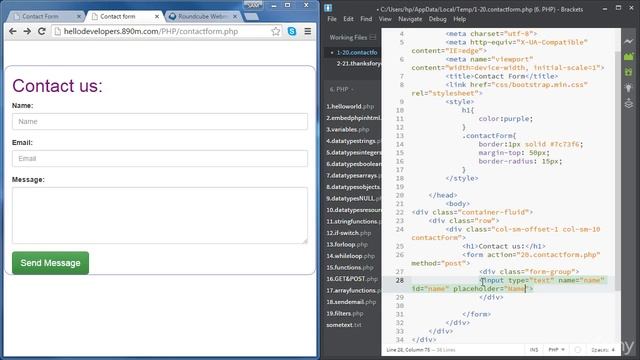Viewport: 640px width, 360px height.
Task: Open the Debug menu in Brackets
Action: [x=438, y=19]
